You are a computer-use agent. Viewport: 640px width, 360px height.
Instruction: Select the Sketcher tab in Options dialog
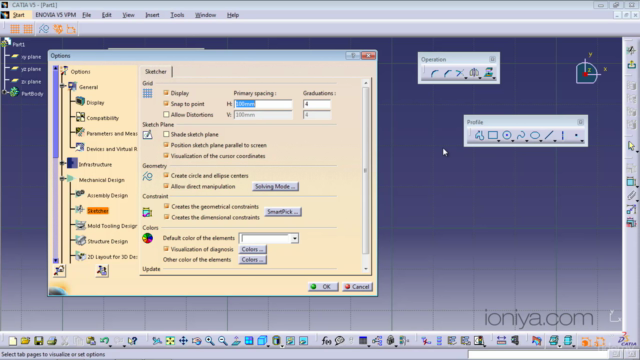[156, 71]
